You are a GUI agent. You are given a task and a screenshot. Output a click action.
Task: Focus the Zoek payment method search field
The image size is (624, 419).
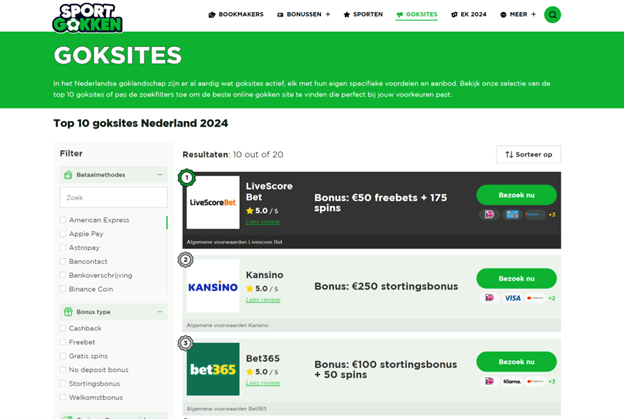pyautogui.click(x=113, y=198)
